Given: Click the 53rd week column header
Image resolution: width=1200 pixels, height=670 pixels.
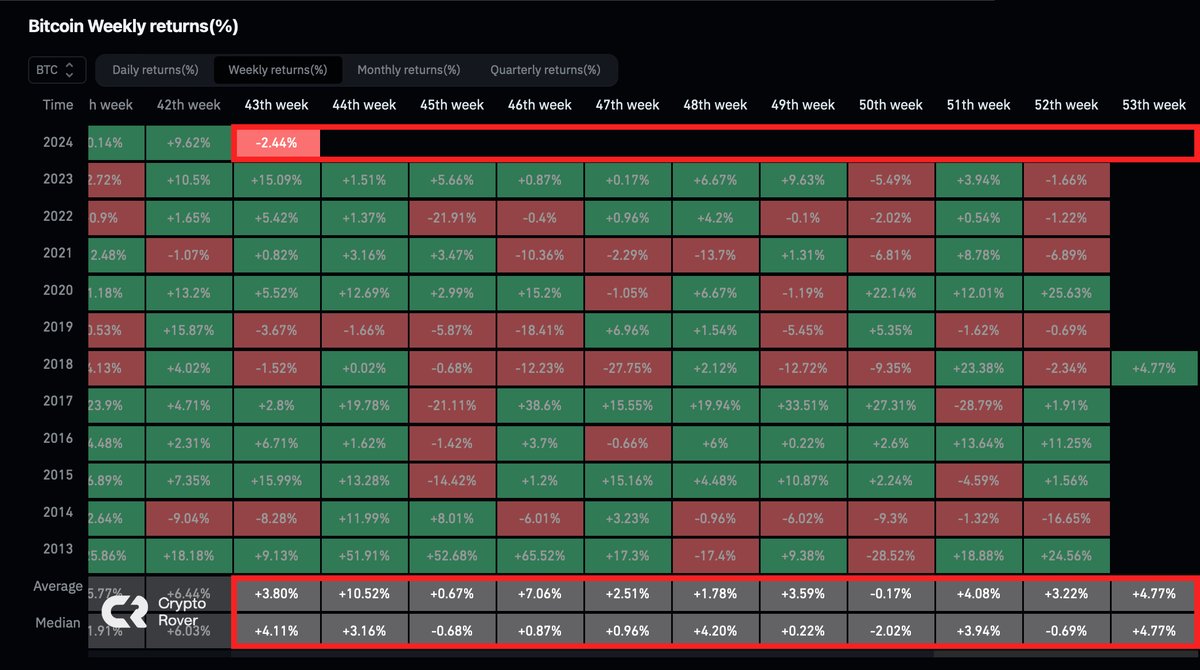Looking at the screenshot, I should [x=1154, y=105].
